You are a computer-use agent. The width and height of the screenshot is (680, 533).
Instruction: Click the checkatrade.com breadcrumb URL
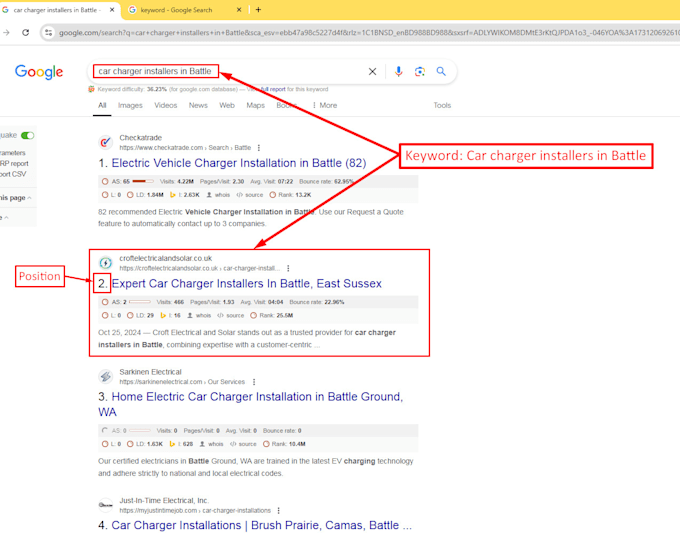pos(185,148)
